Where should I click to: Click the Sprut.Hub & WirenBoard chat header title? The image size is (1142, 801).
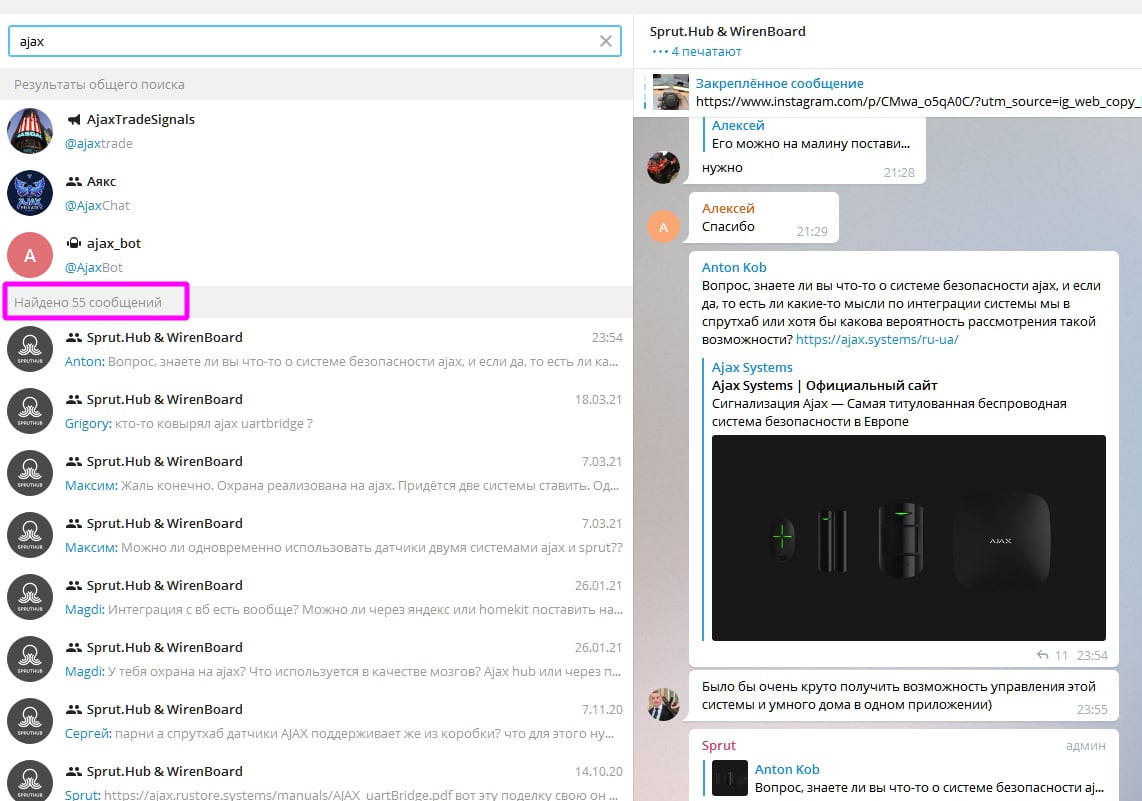[728, 31]
